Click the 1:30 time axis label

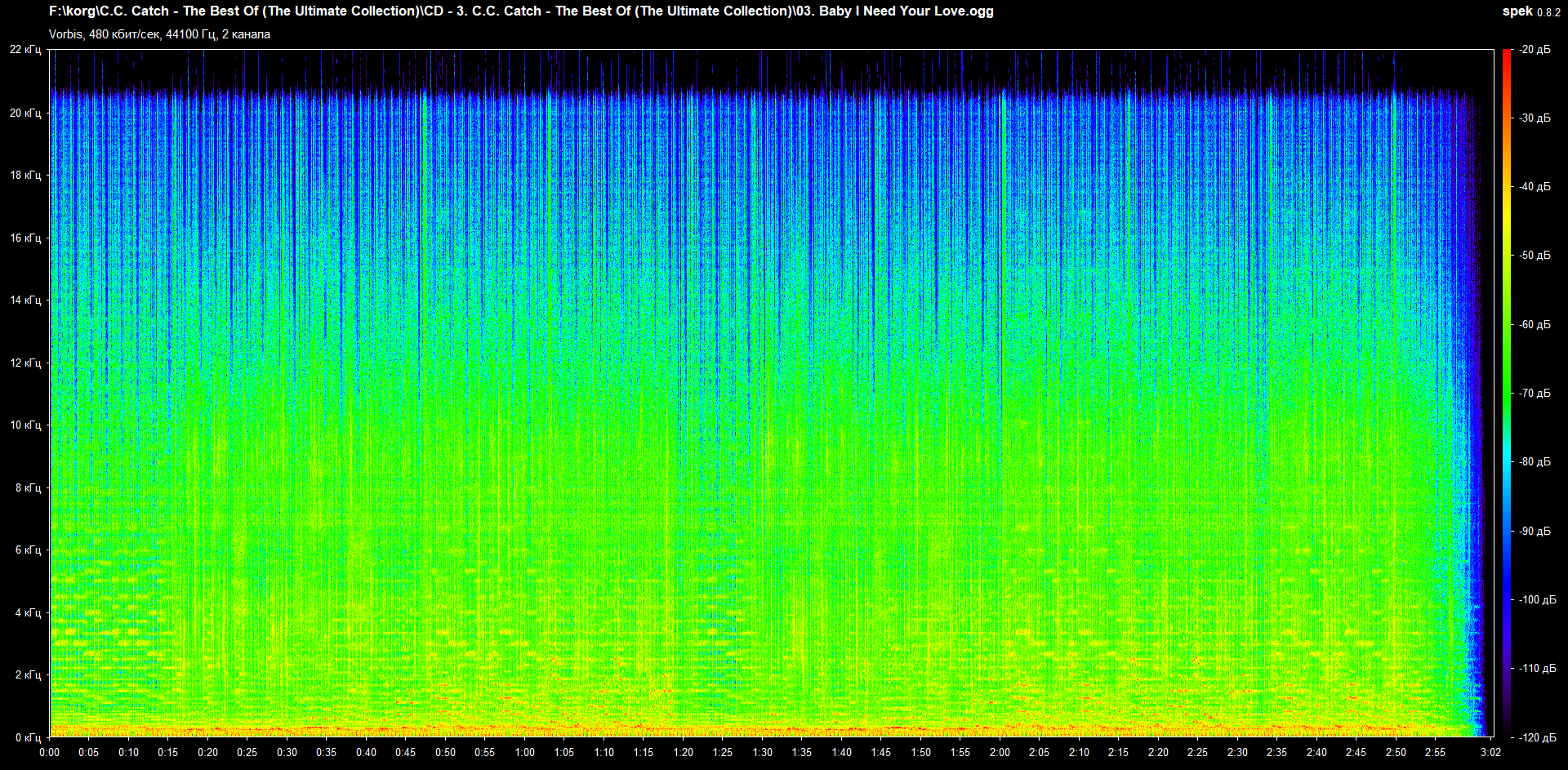coord(762,753)
